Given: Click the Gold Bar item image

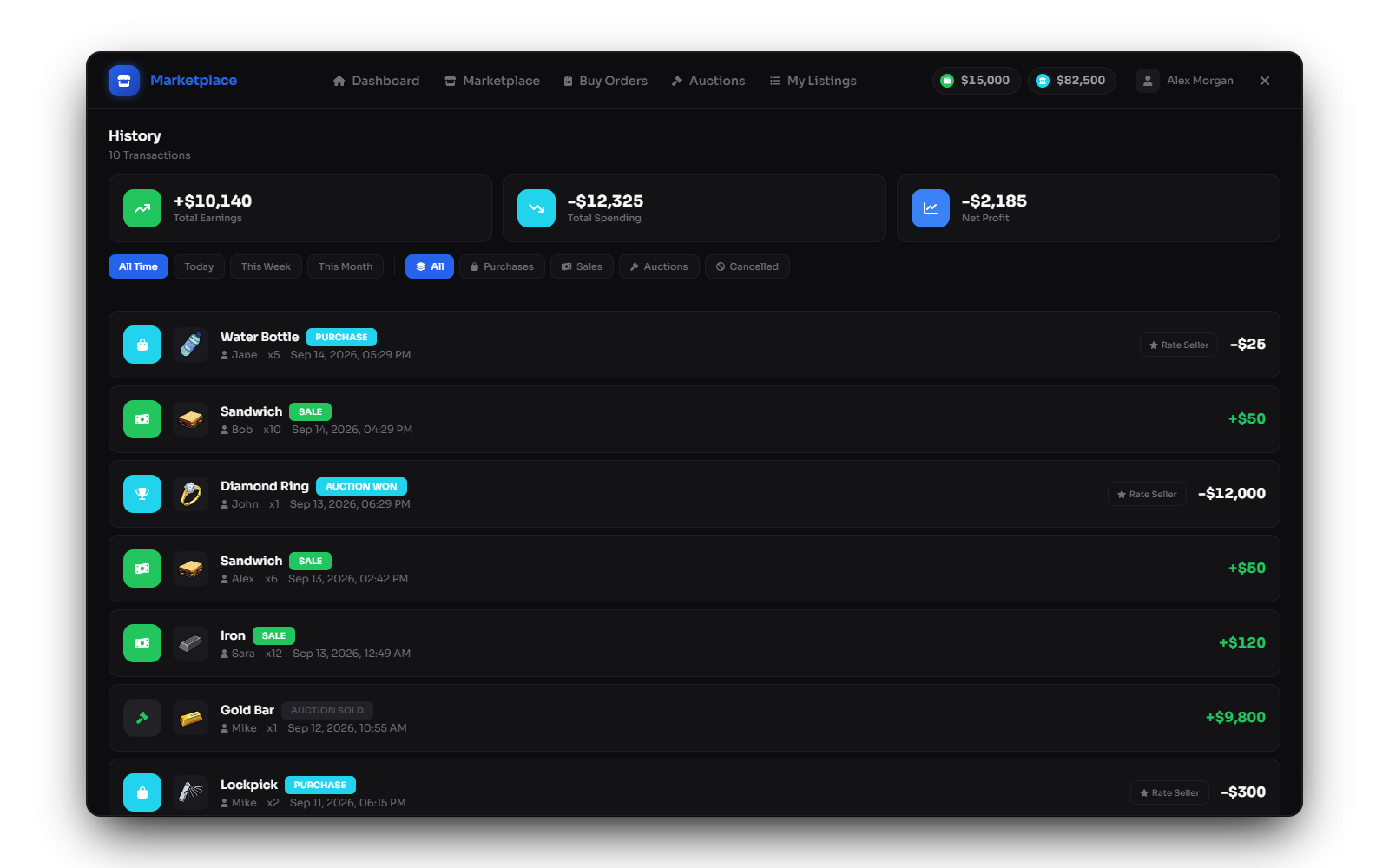Looking at the screenshot, I should click(x=191, y=718).
